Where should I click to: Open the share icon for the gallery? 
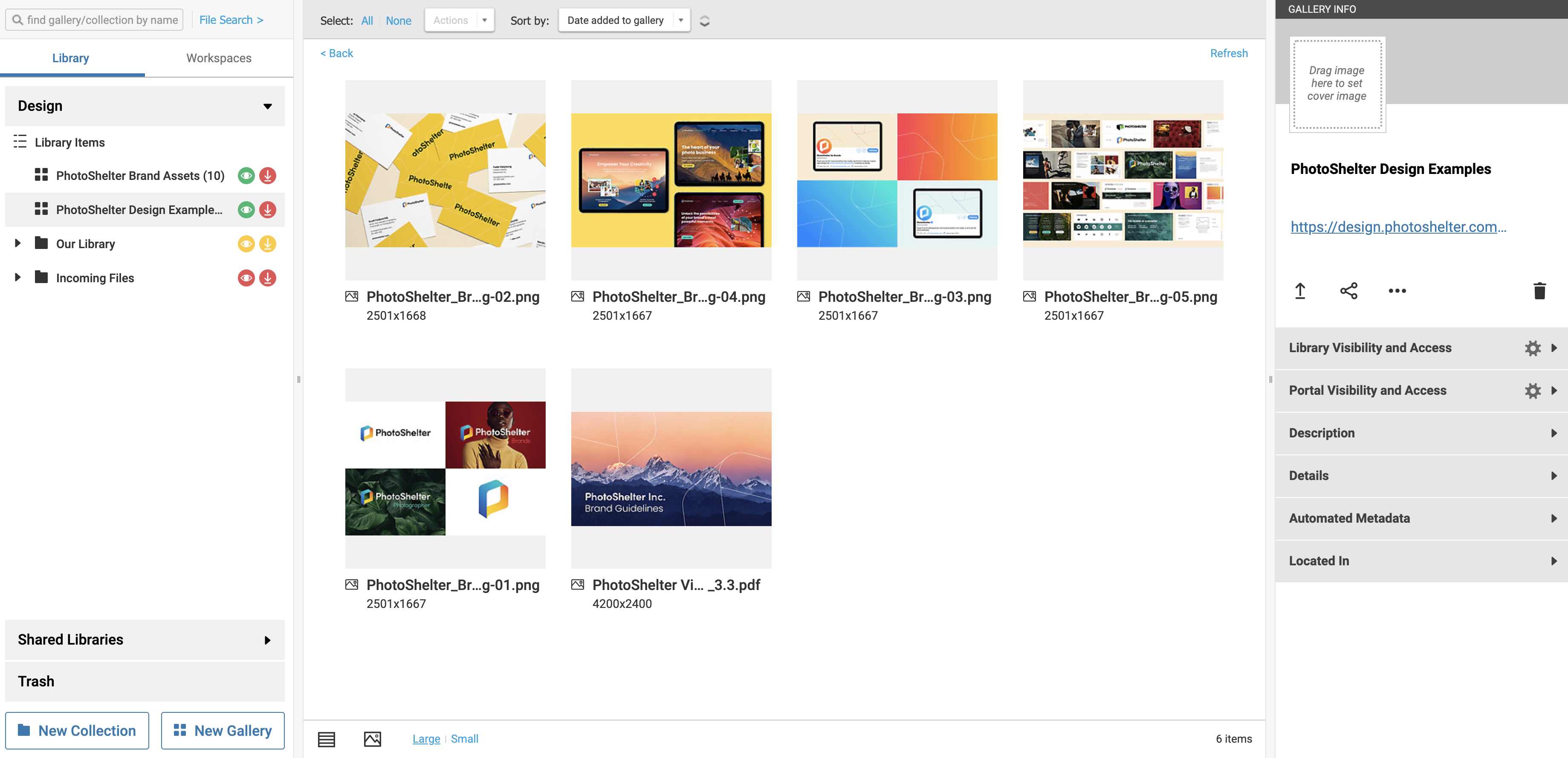(x=1348, y=291)
